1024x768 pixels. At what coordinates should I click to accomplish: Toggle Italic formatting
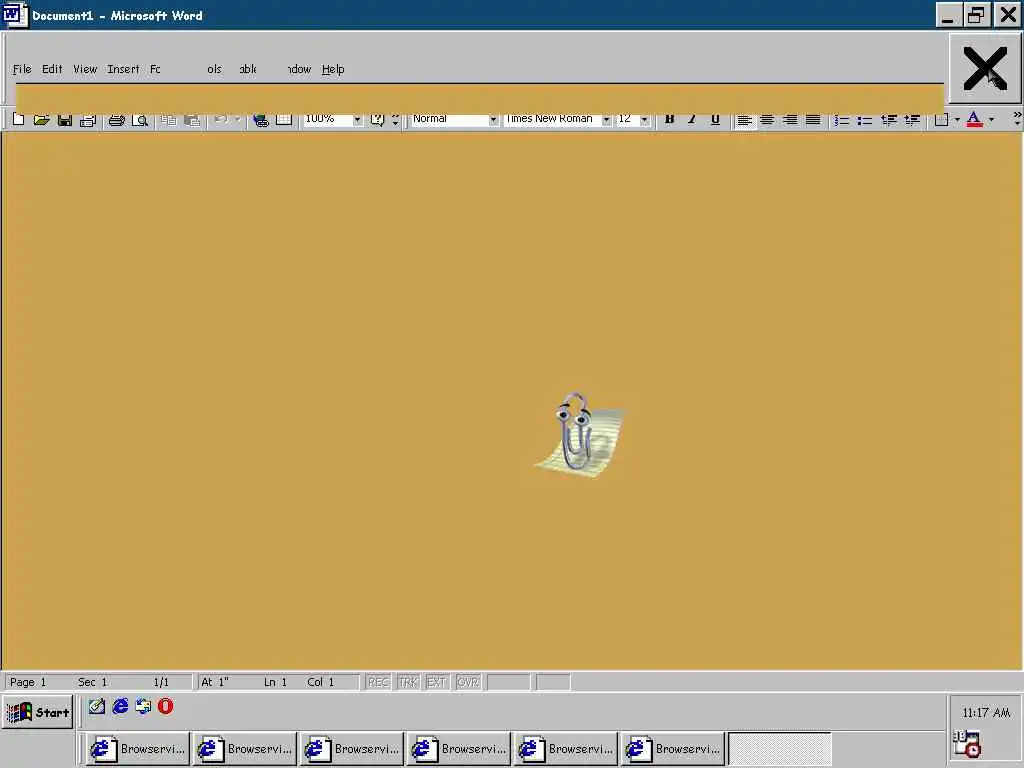point(692,120)
